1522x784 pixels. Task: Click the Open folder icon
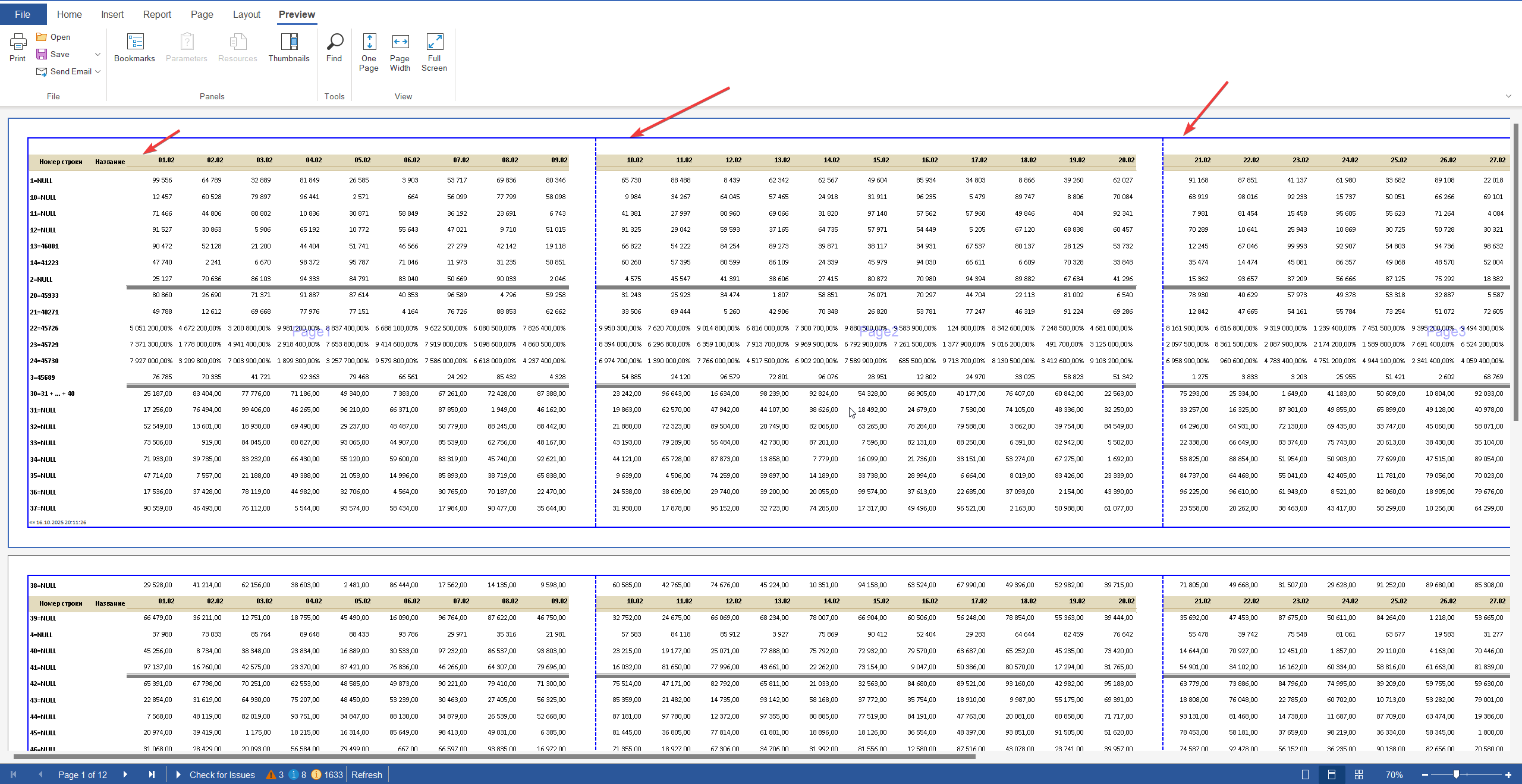coord(42,37)
